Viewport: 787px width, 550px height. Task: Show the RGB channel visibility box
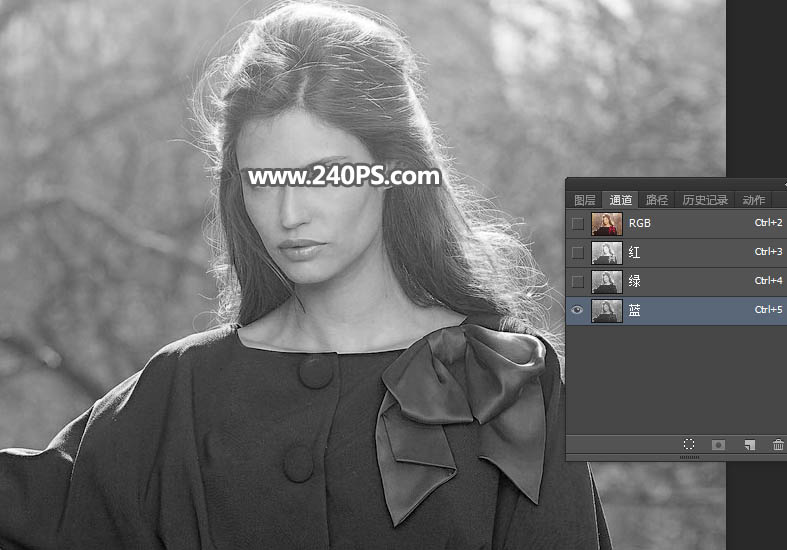coord(578,223)
